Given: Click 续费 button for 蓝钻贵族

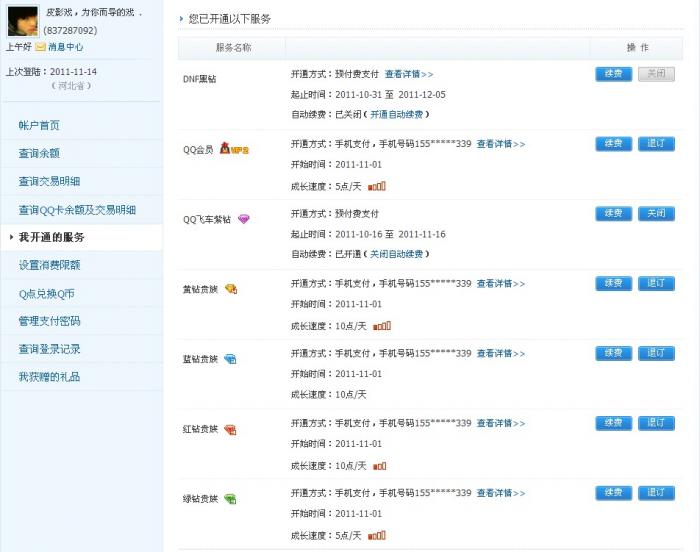Looking at the screenshot, I should pyautogui.click(x=613, y=353).
